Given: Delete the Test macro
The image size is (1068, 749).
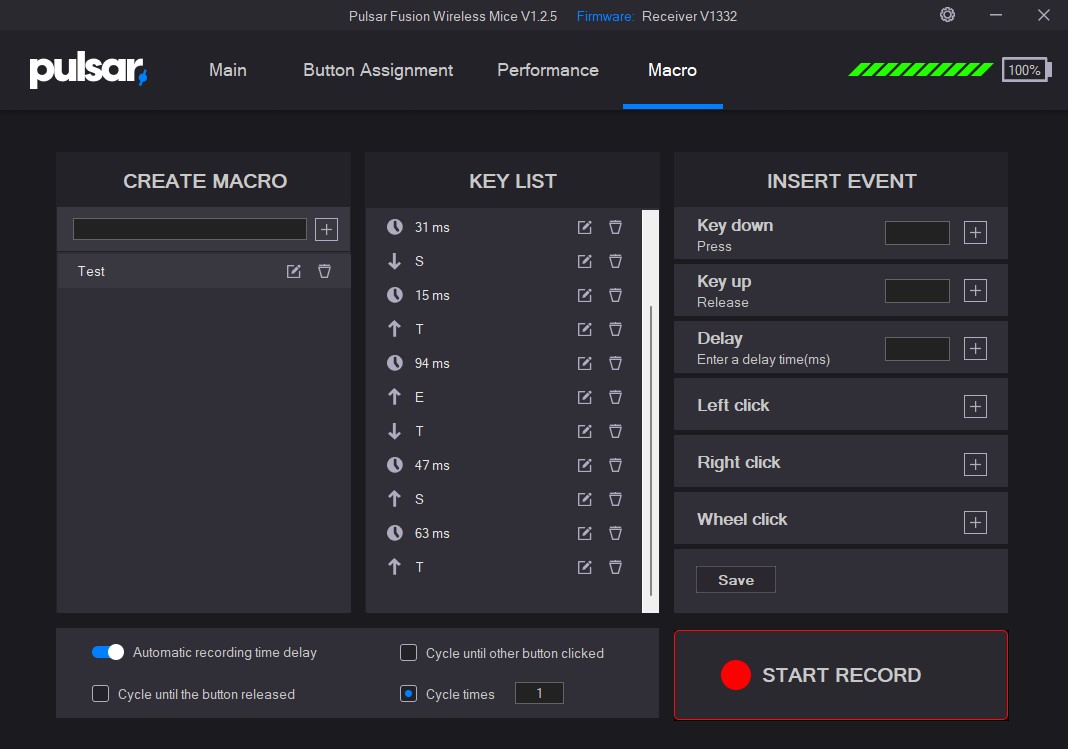Looking at the screenshot, I should [x=324, y=271].
